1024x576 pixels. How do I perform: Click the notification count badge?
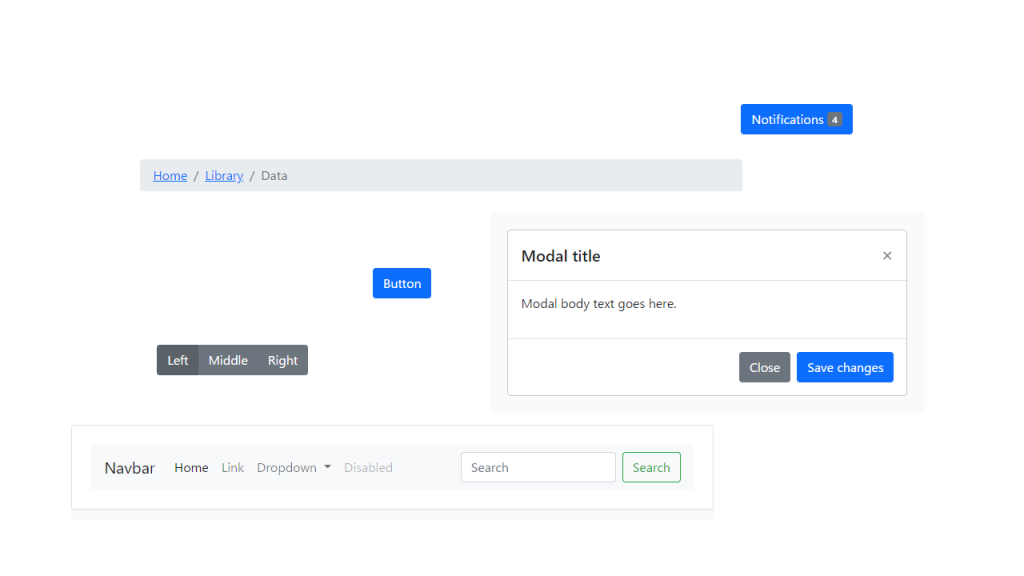(x=834, y=119)
